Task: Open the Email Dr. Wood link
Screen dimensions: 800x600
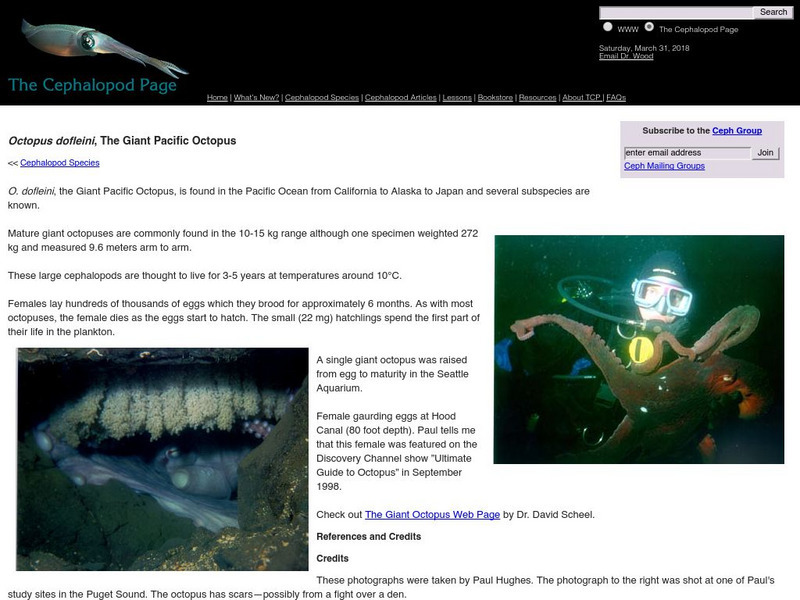Action: (626, 56)
